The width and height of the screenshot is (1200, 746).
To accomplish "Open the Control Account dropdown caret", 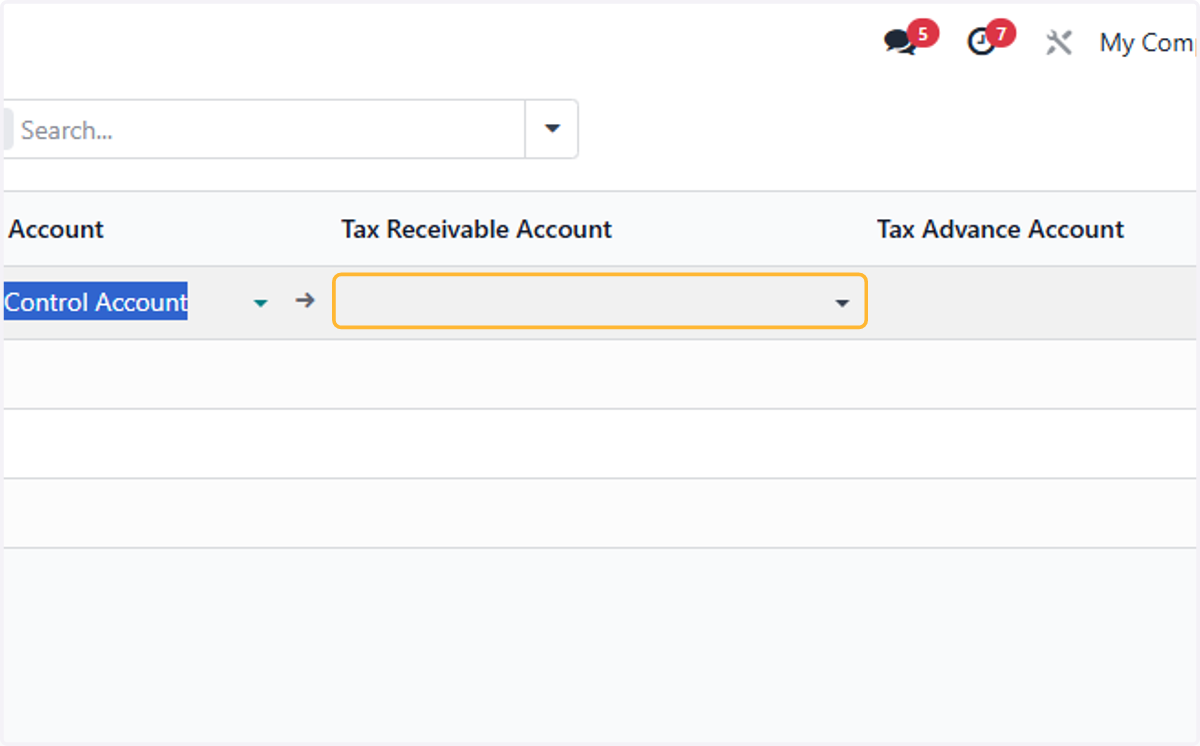I will (x=261, y=302).
